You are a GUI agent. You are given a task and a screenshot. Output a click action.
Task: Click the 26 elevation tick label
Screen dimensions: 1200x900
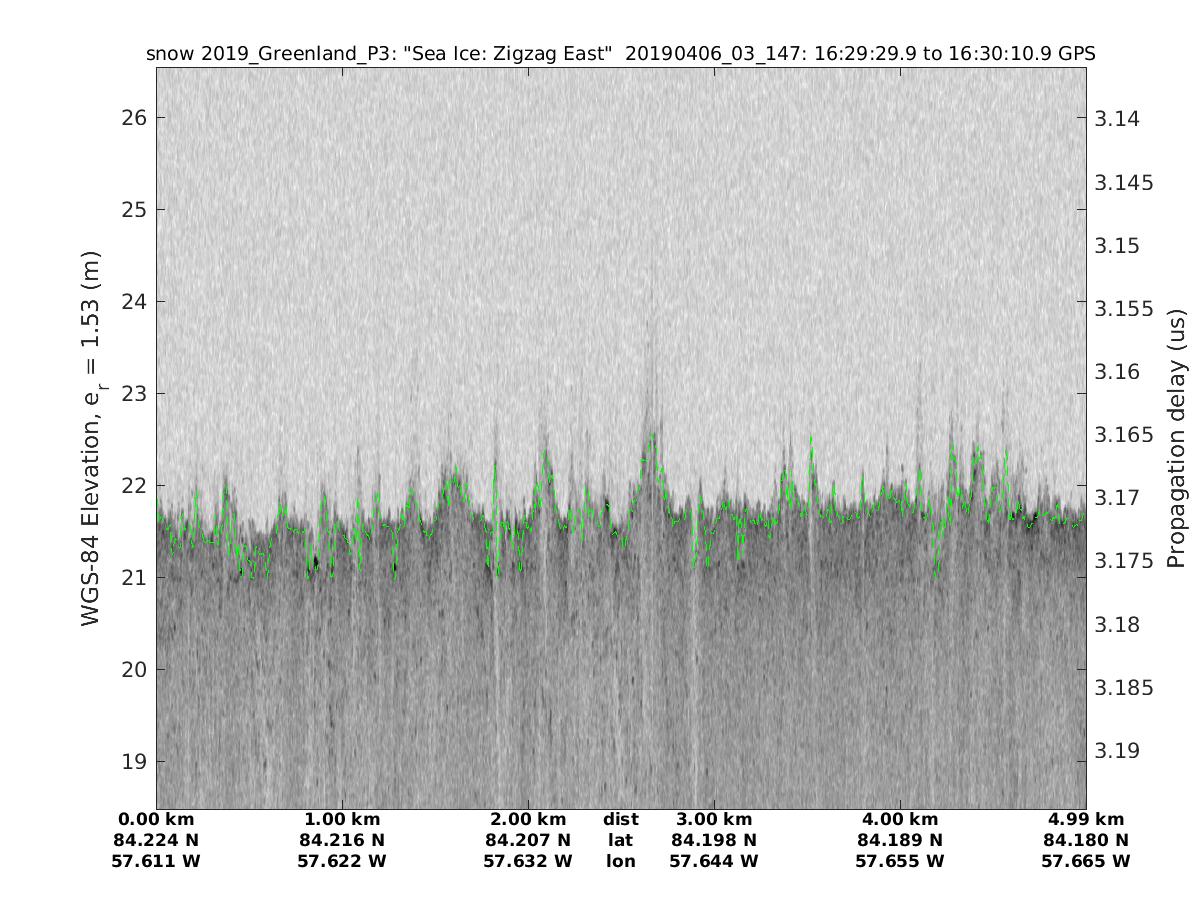(x=133, y=118)
